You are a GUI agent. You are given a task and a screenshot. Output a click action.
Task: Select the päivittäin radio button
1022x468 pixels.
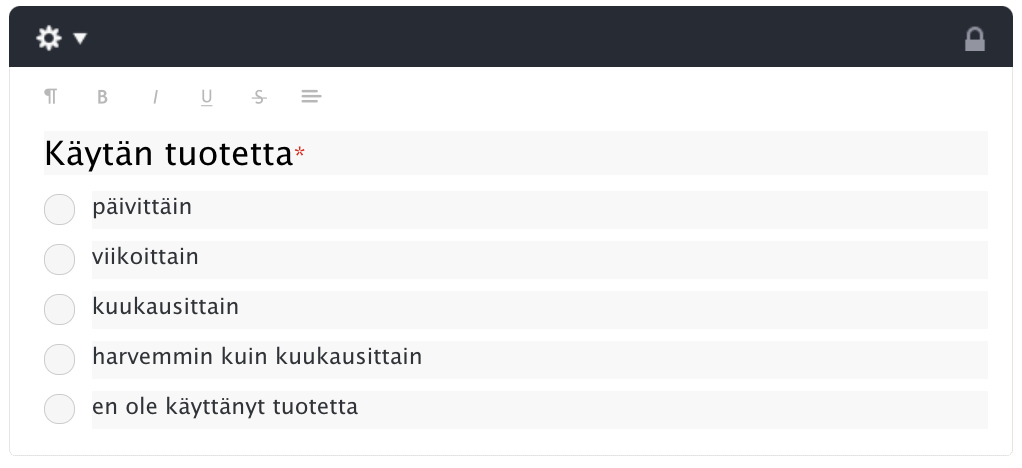[59, 209]
